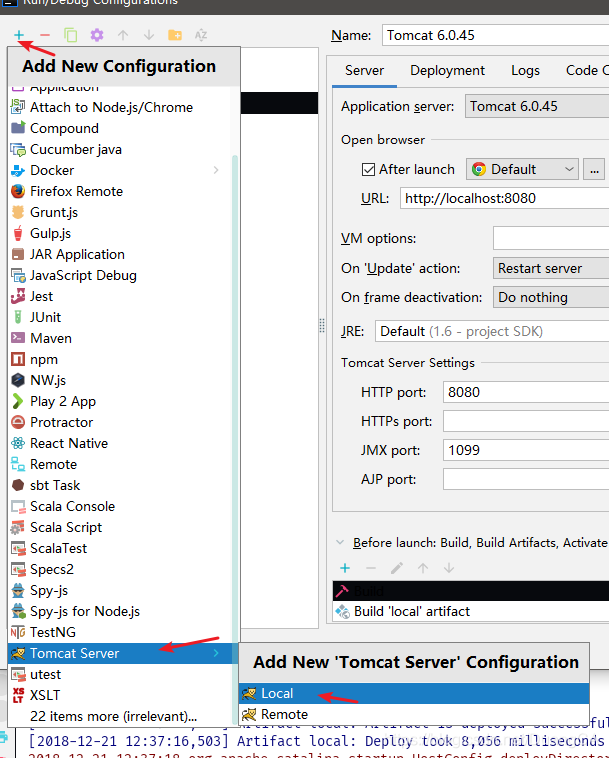Click the Move Down arrow in top toolbar

pos(149,35)
